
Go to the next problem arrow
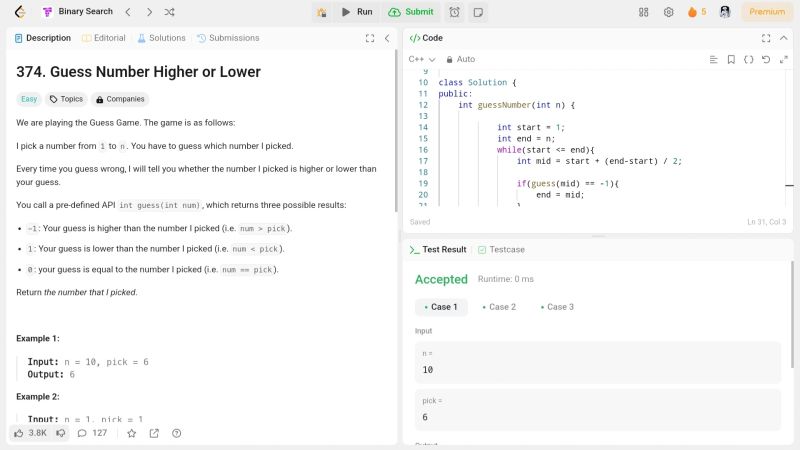[149, 12]
